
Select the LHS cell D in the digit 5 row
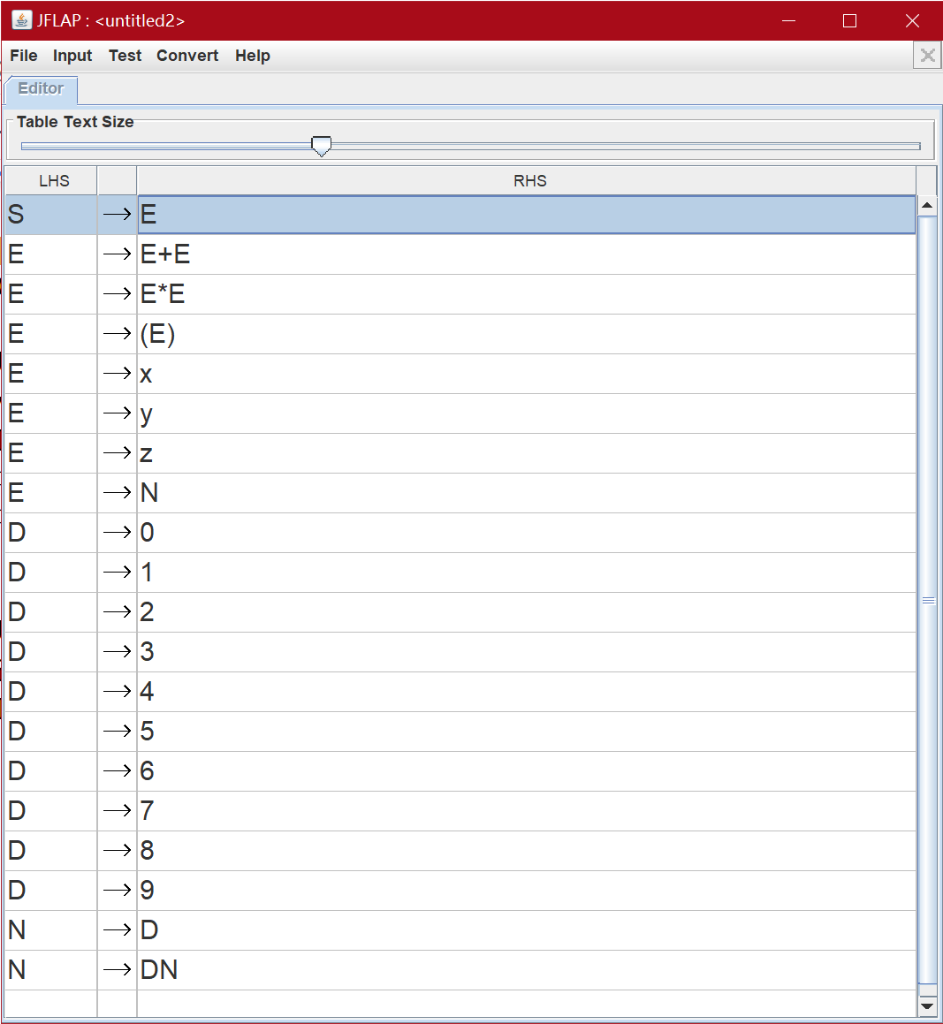point(52,731)
